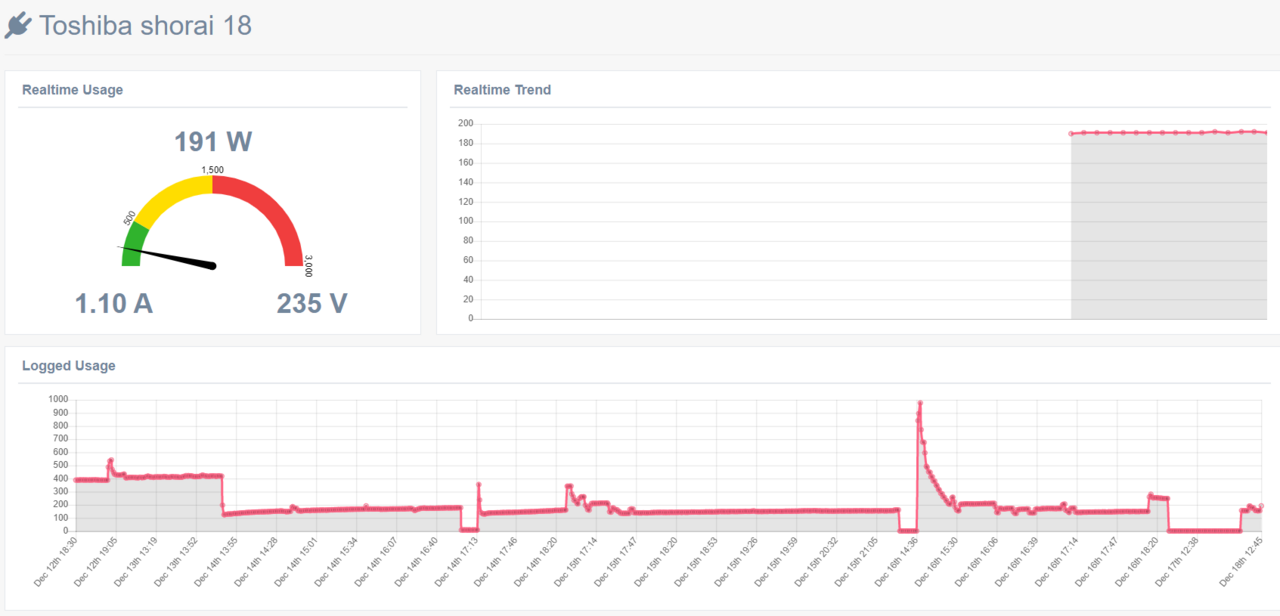
Task: Click the 'Dec 15th 18:53' x-axis label
Action: click(x=696, y=562)
